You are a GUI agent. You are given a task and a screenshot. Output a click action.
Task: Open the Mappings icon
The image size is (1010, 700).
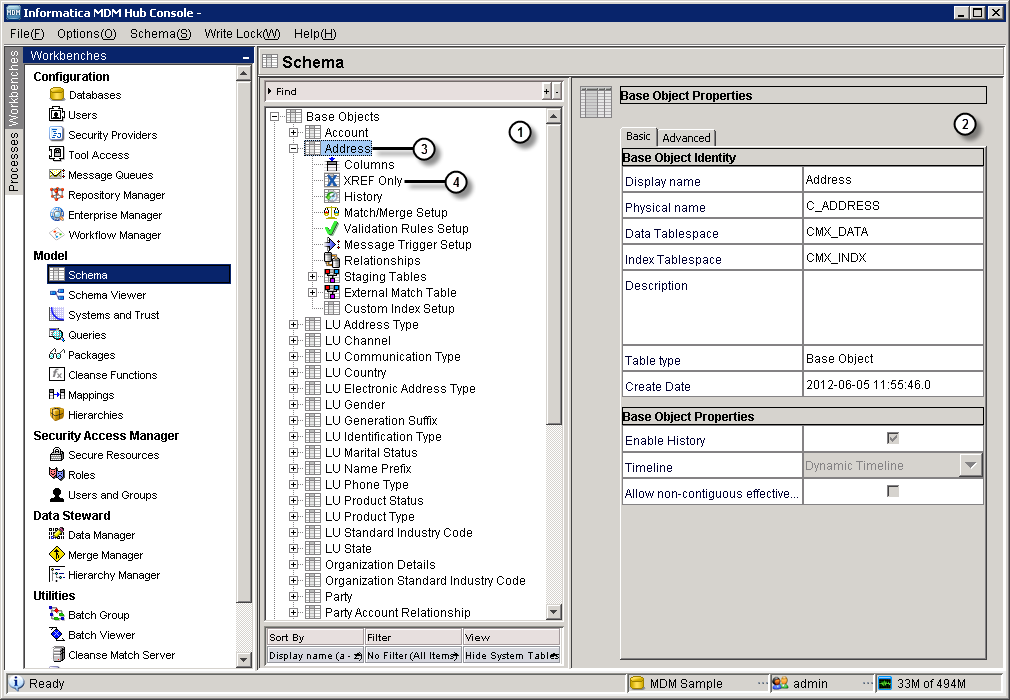(x=57, y=394)
